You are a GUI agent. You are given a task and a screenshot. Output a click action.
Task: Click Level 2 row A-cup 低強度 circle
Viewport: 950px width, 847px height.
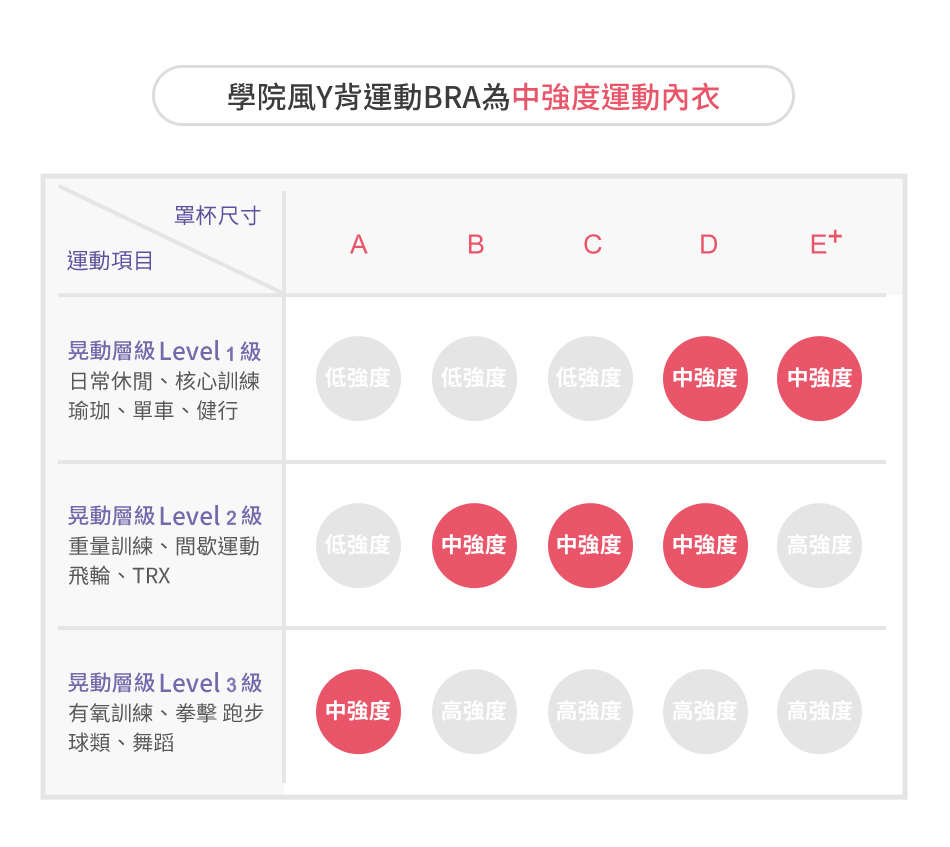tap(358, 546)
